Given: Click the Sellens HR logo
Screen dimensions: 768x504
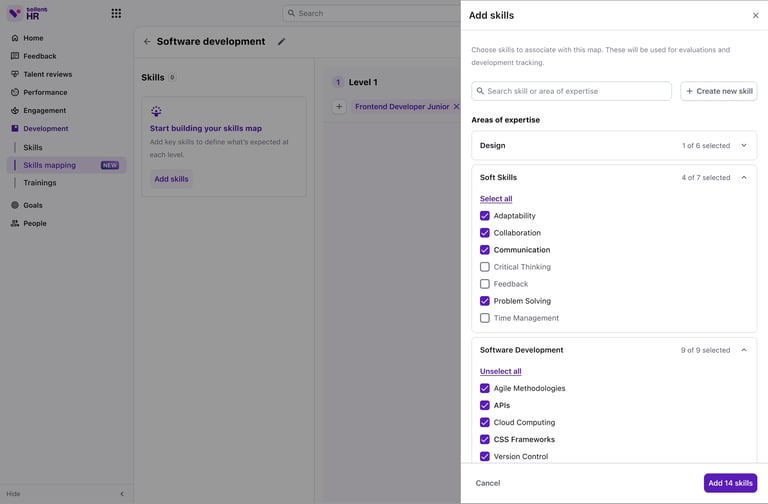Looking at the screenshot, I should point(28,13).
